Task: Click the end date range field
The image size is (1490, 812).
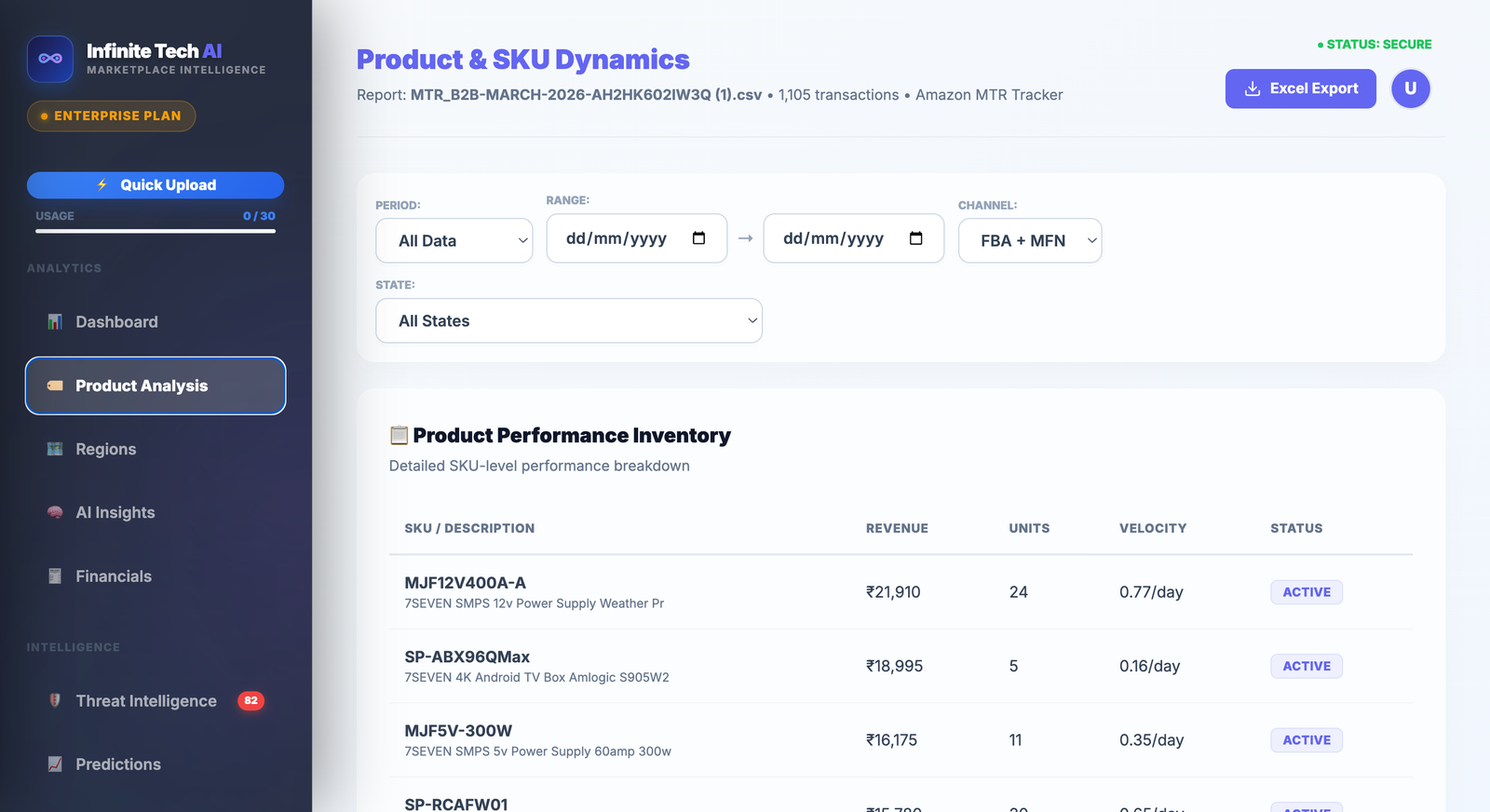Action: coord(854,238)
